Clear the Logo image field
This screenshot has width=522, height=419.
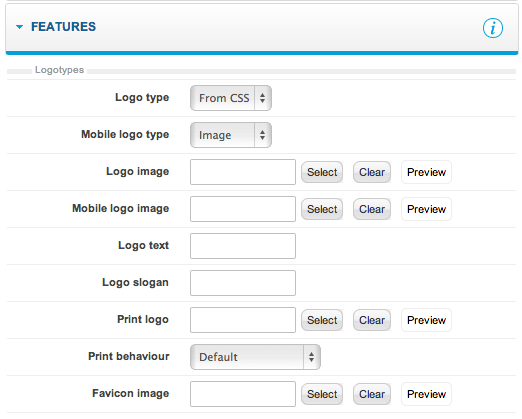(372, 172)
